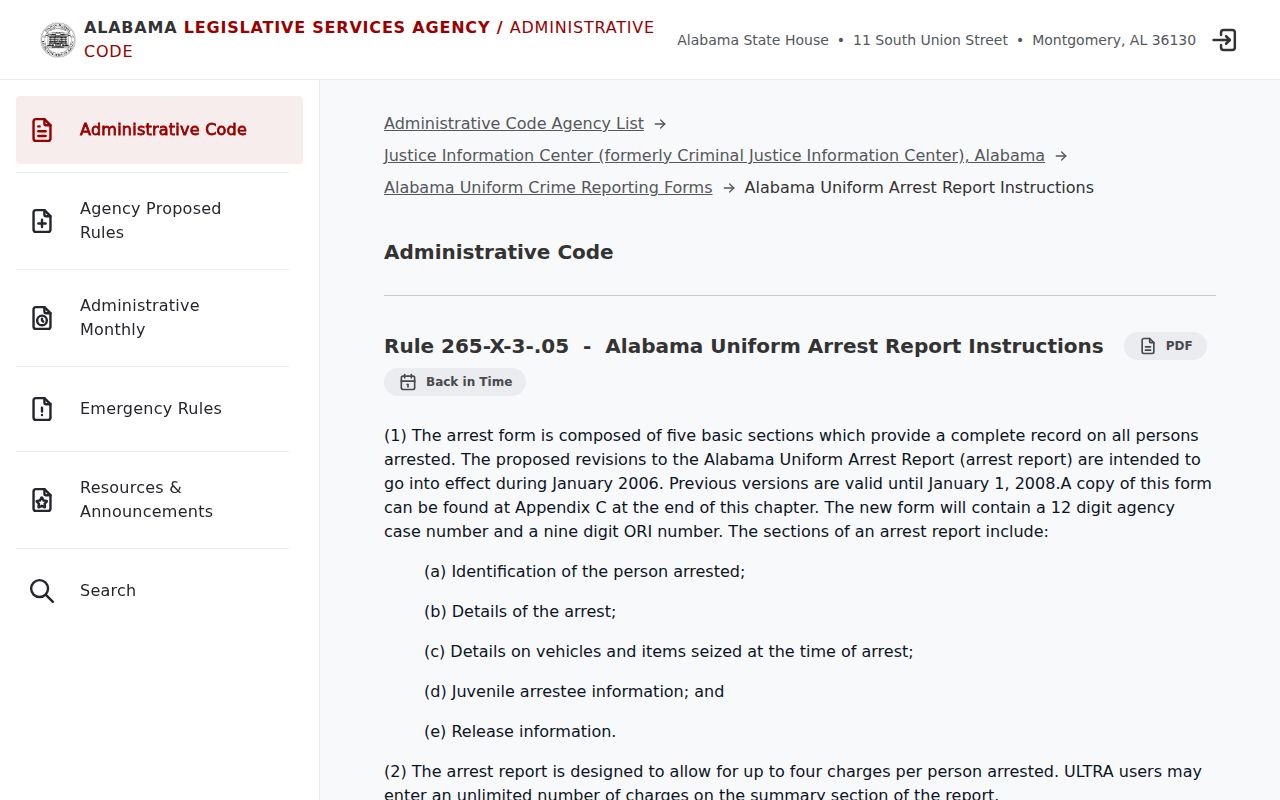Image resolution: width=1280 pixels, height=800 pixels.
Task: Click the Back in Time calendar icon
Action: click(408, 382)
